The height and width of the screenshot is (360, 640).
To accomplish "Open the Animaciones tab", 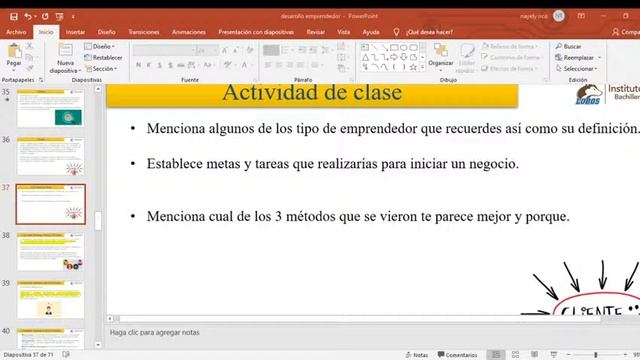I will point(189,32).
